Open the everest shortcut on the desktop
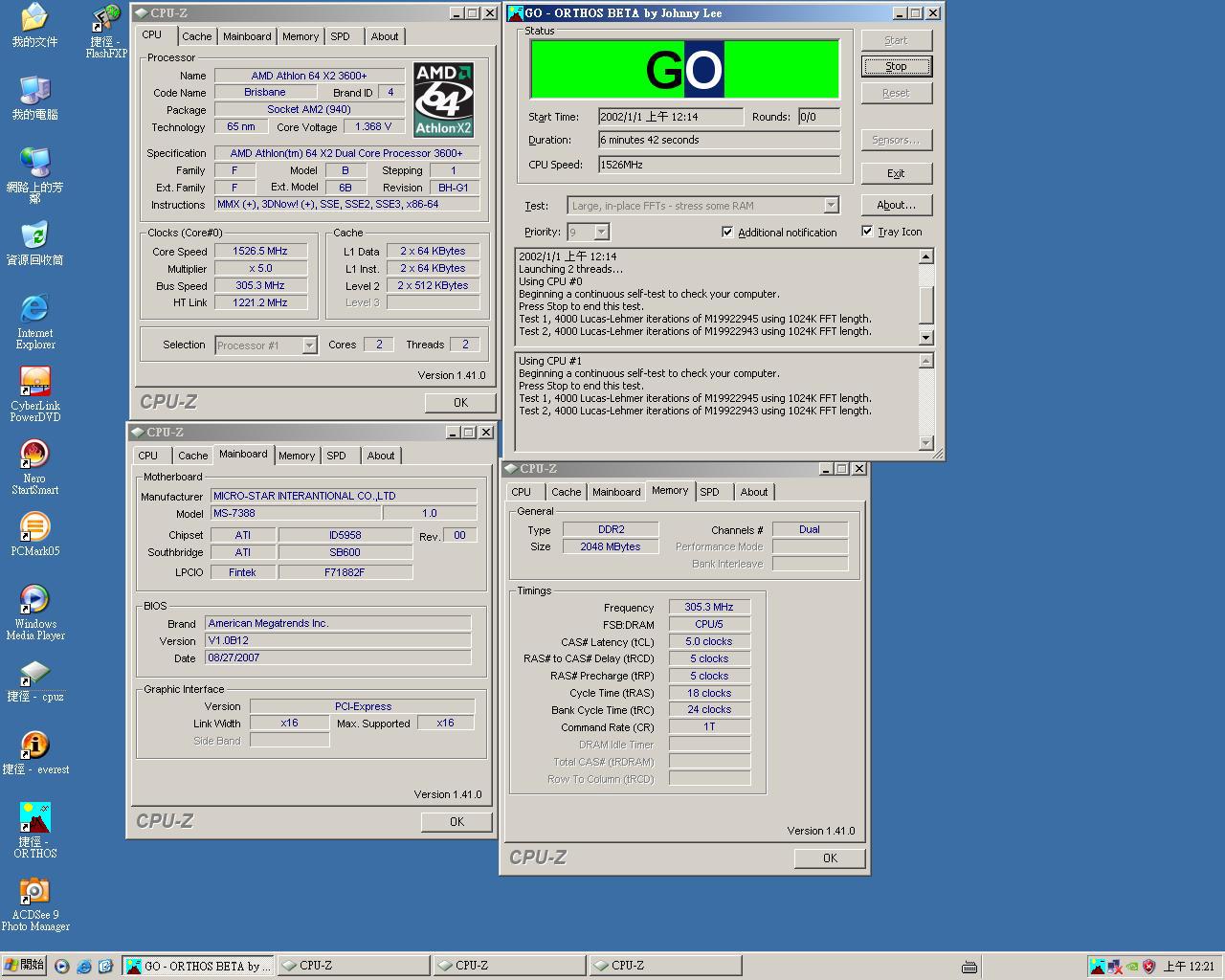This screenshot has height=980, width=1225. point(34,752)
